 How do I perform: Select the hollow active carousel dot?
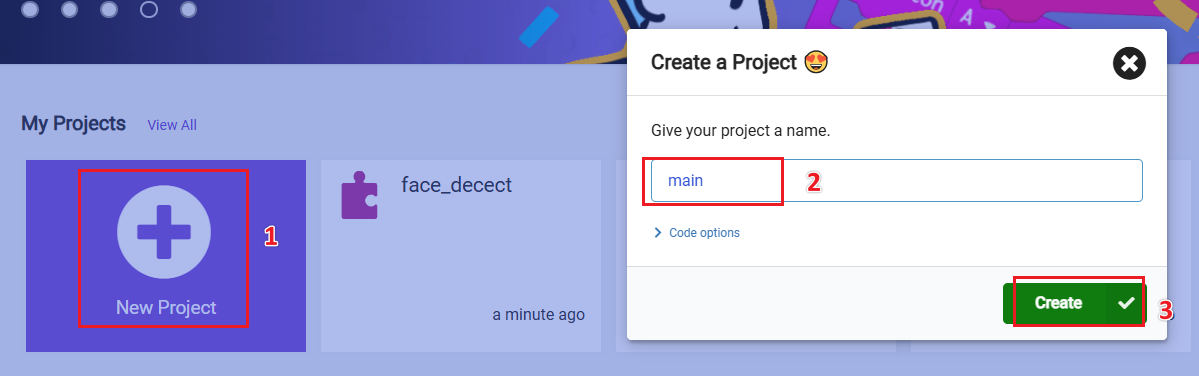149,10
